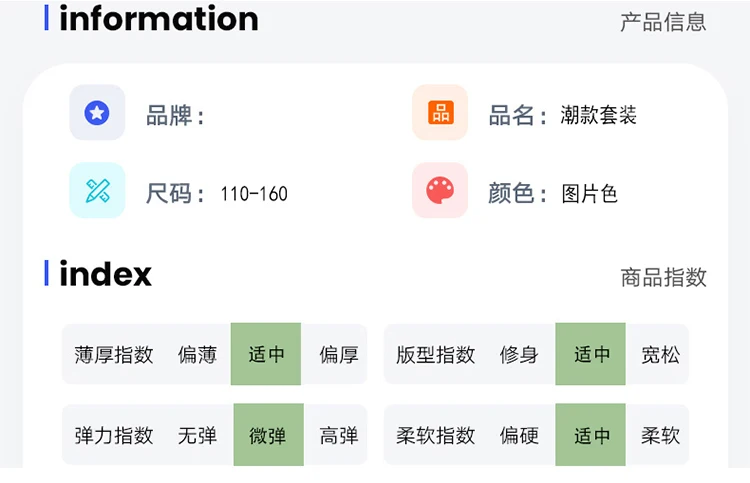The image size is (750, 483).
Task: Click the 商品指数 header label
Action: pyautogui.click(x=663, y=278)
